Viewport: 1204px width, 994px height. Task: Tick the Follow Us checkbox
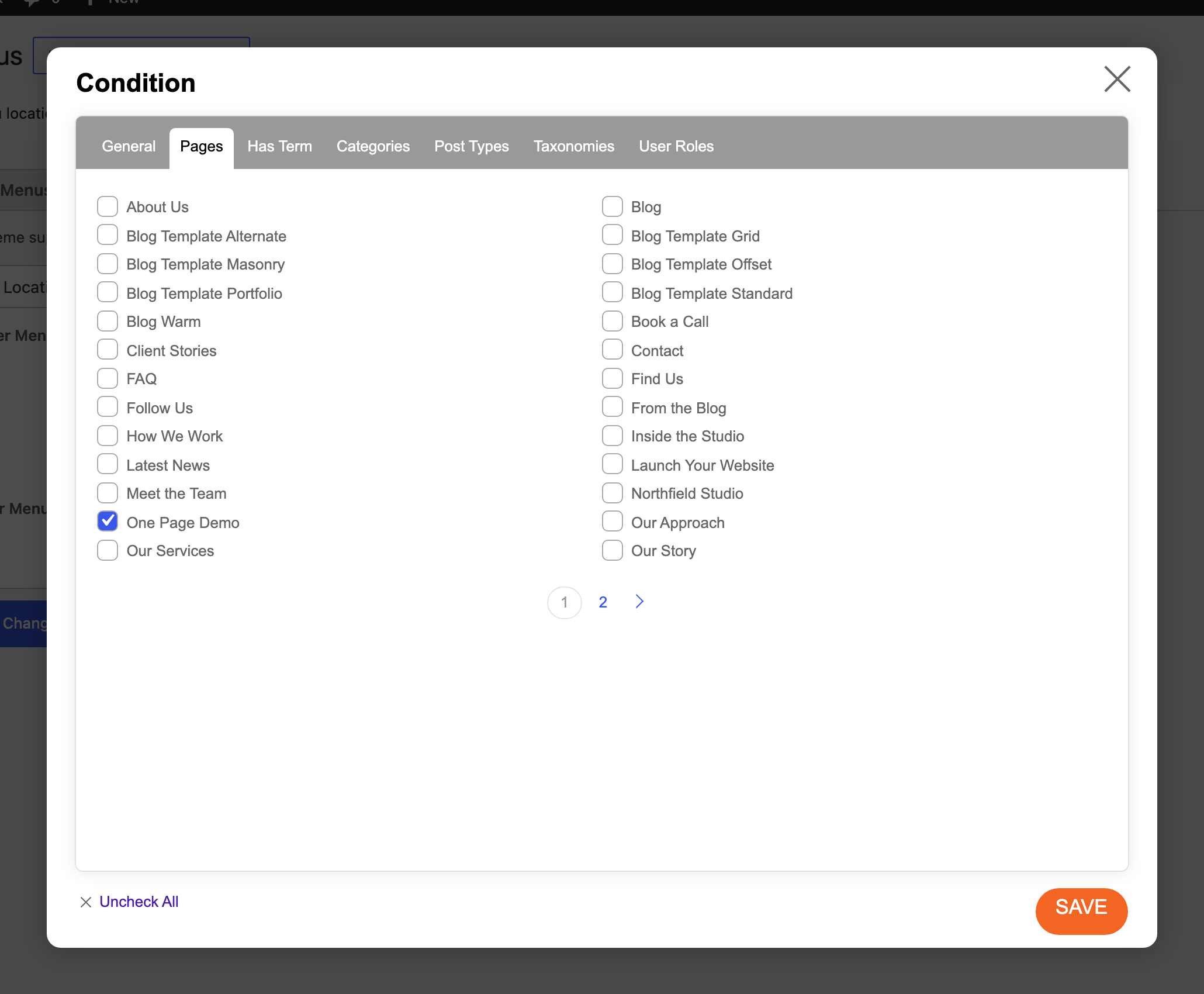click(x=108, y=407)
